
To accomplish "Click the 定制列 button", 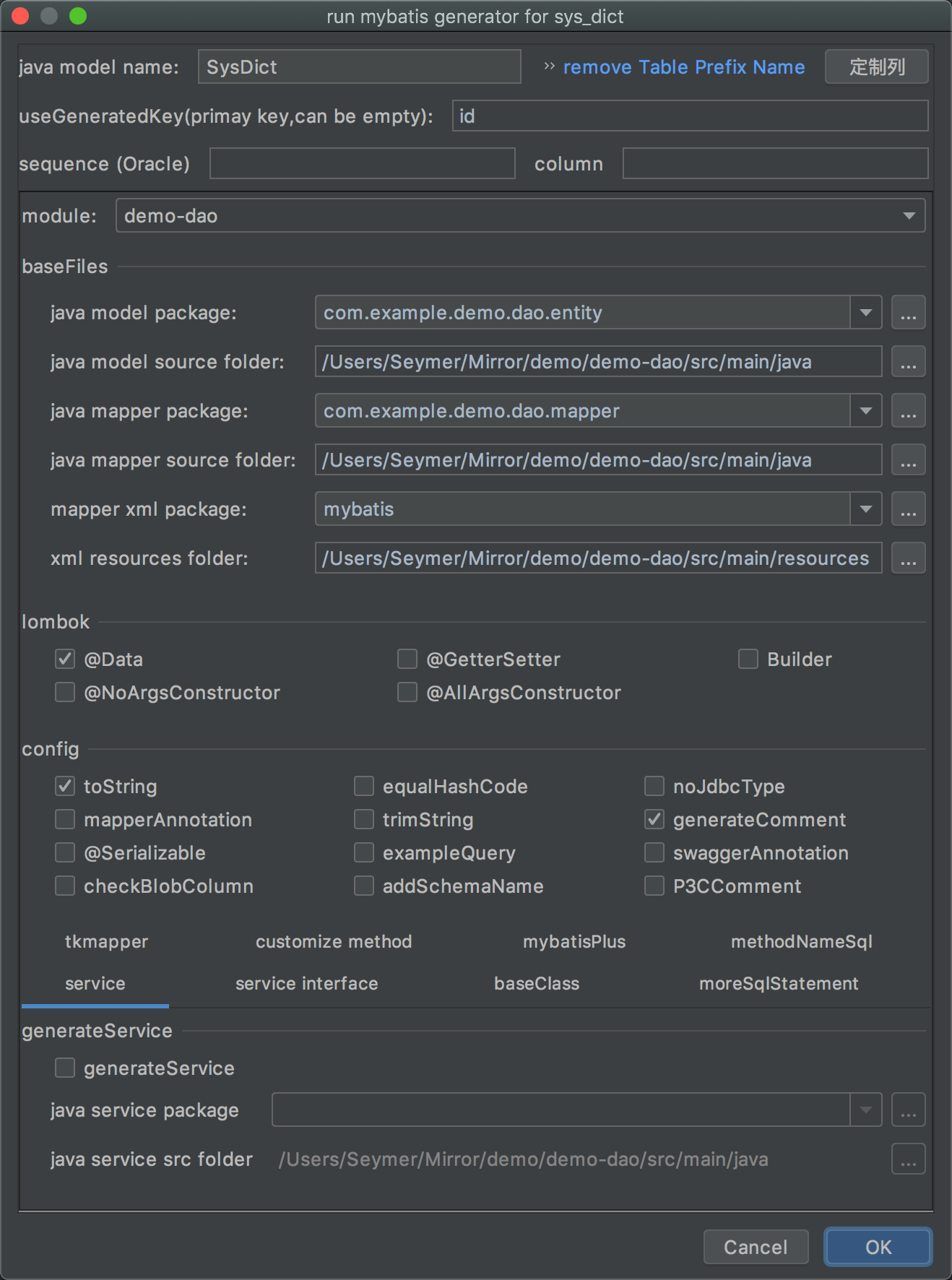I will click(876, 67).
